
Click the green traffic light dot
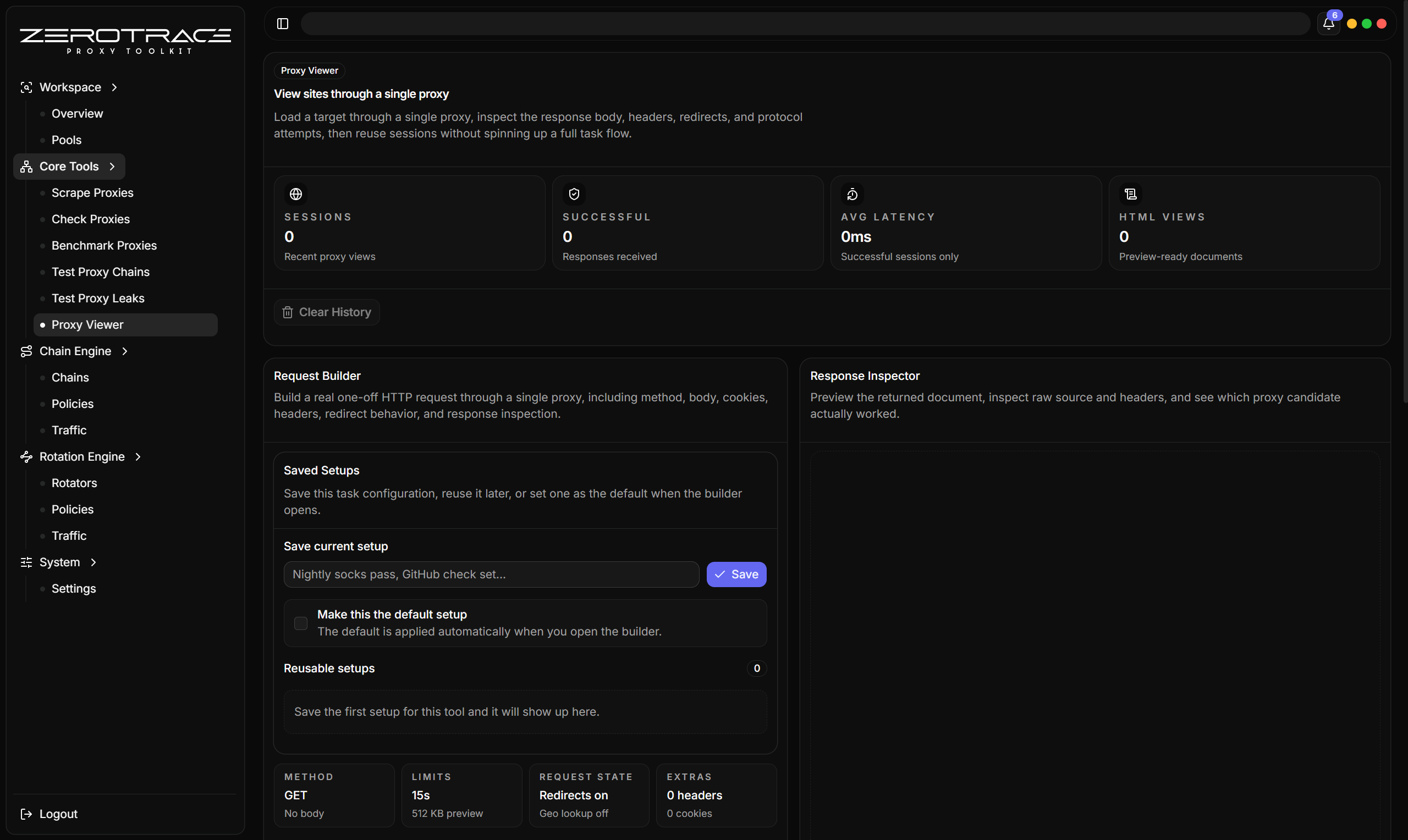(1366, 24)
